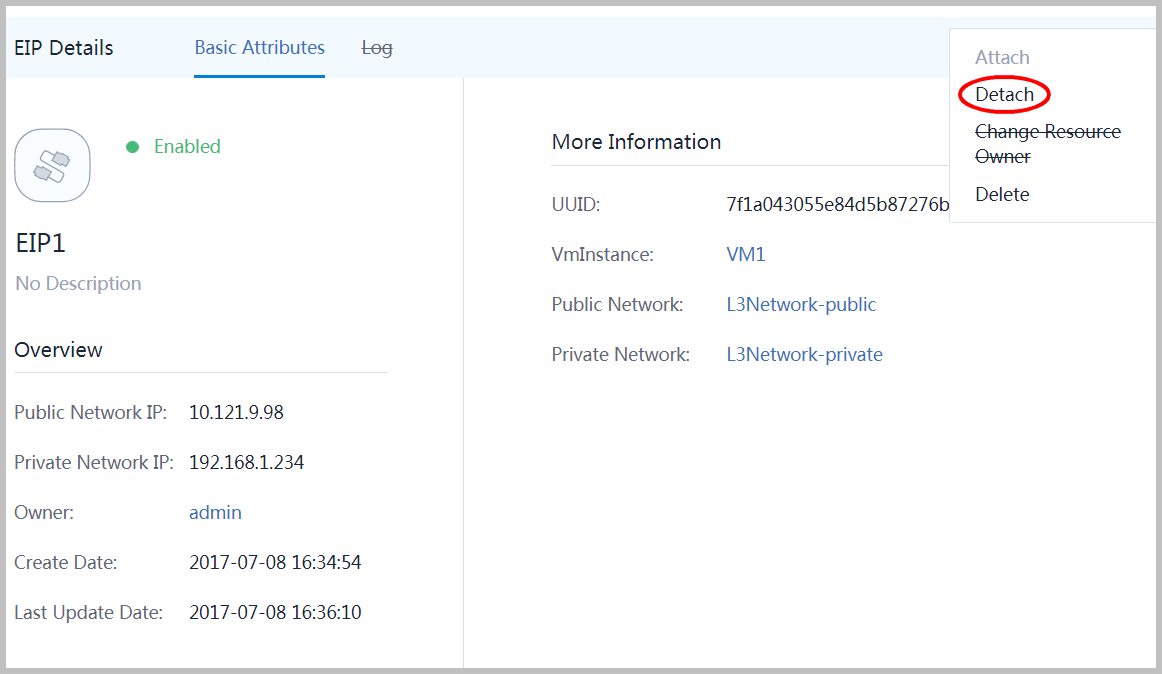This screenshot has height=674, width=1162.
Task: Open the L3Network-private link
Action: tap(804, 354)
